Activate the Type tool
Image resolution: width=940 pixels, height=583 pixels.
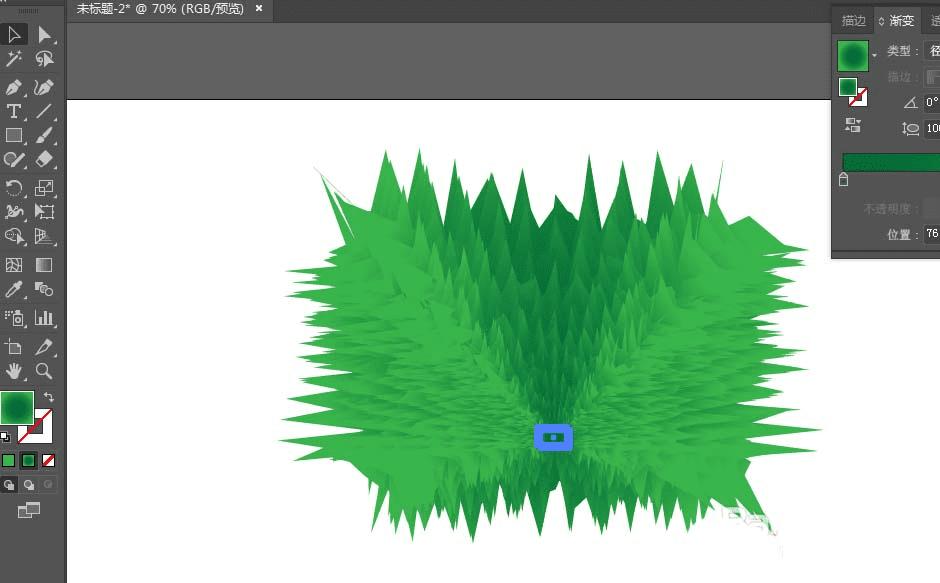tap(14, 111)
